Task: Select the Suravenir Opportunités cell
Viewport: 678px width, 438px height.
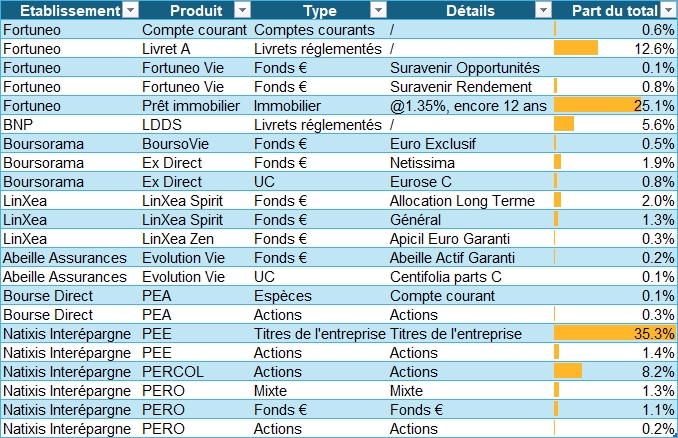Action: 465,67
